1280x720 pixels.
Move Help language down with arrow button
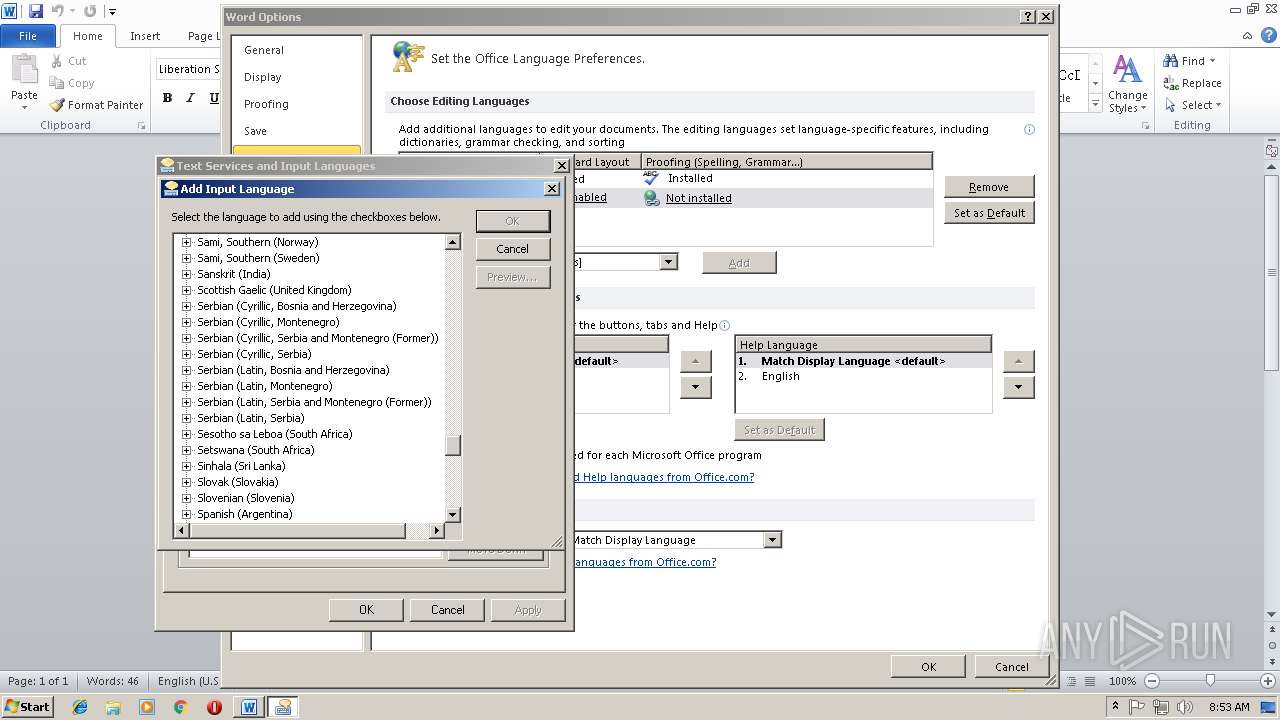1018,387
